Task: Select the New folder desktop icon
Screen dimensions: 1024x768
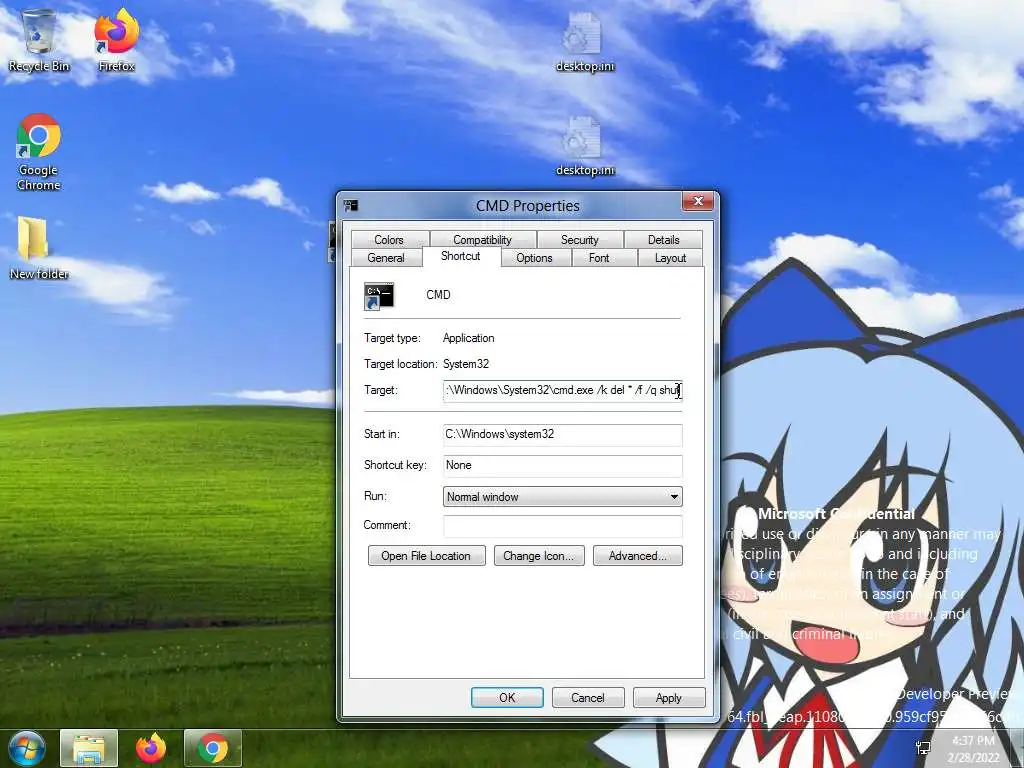Action: coord(39,248)
